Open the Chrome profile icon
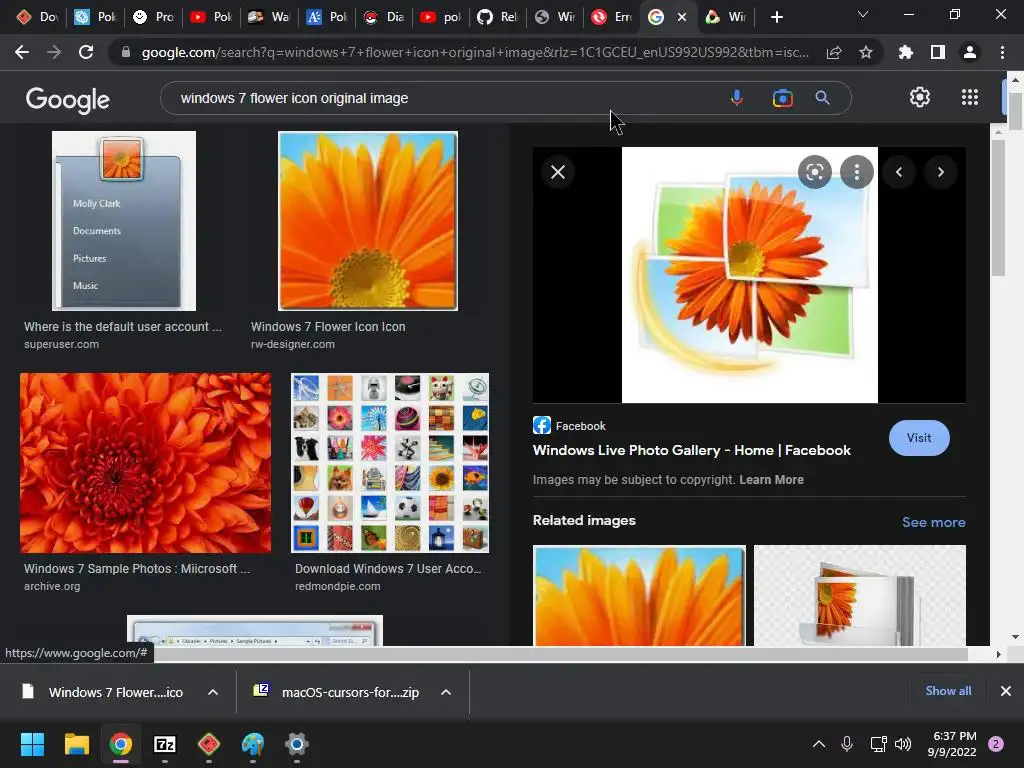 point(970,52)
